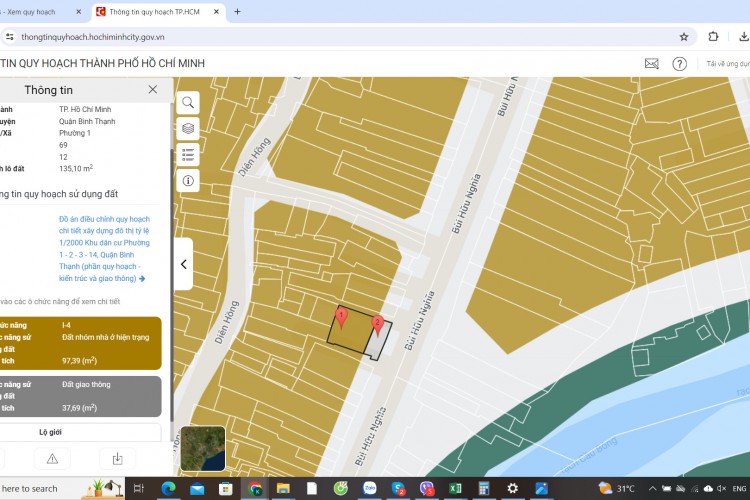Click the envelope contact icon in header
This screenshot has height=500, width=750.
[652, 63]
